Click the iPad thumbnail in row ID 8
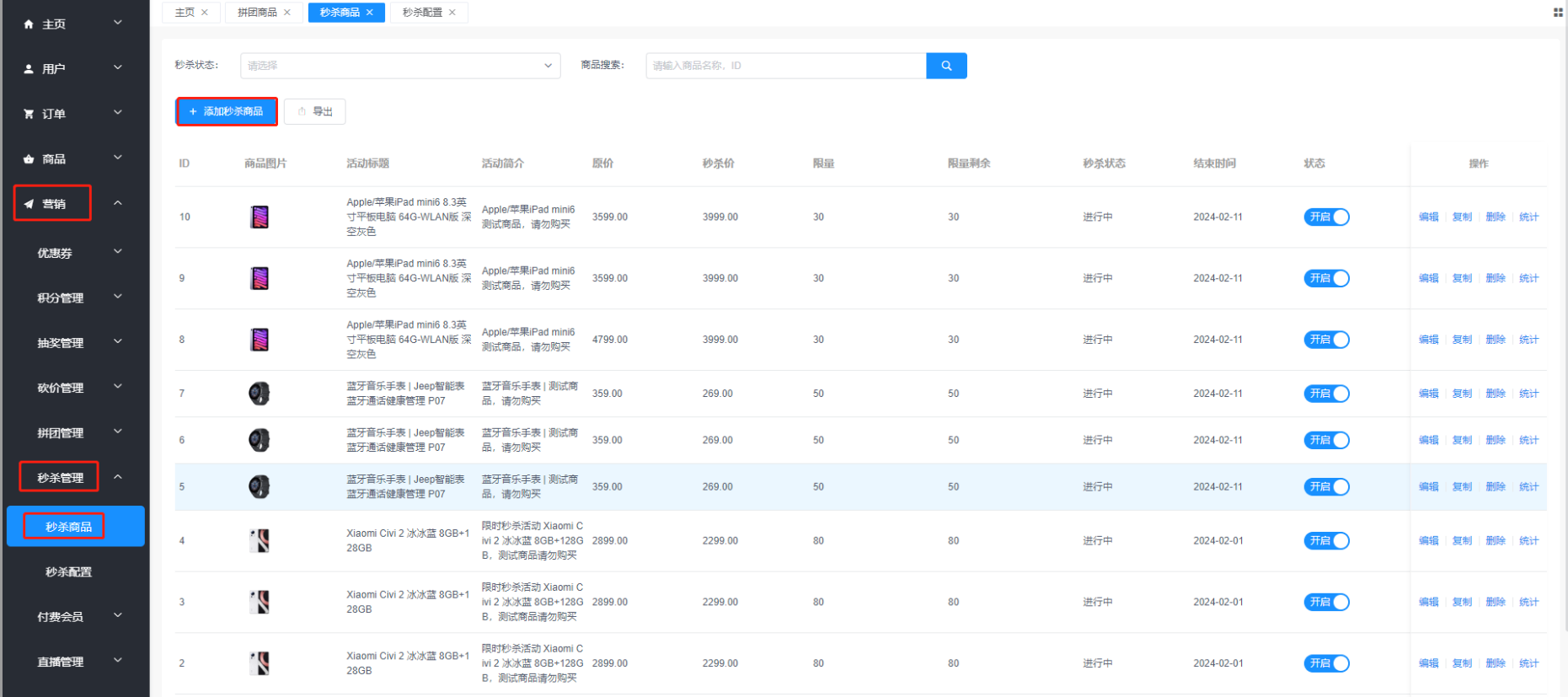The image size is (1568, 697). [x=260, y=340]
